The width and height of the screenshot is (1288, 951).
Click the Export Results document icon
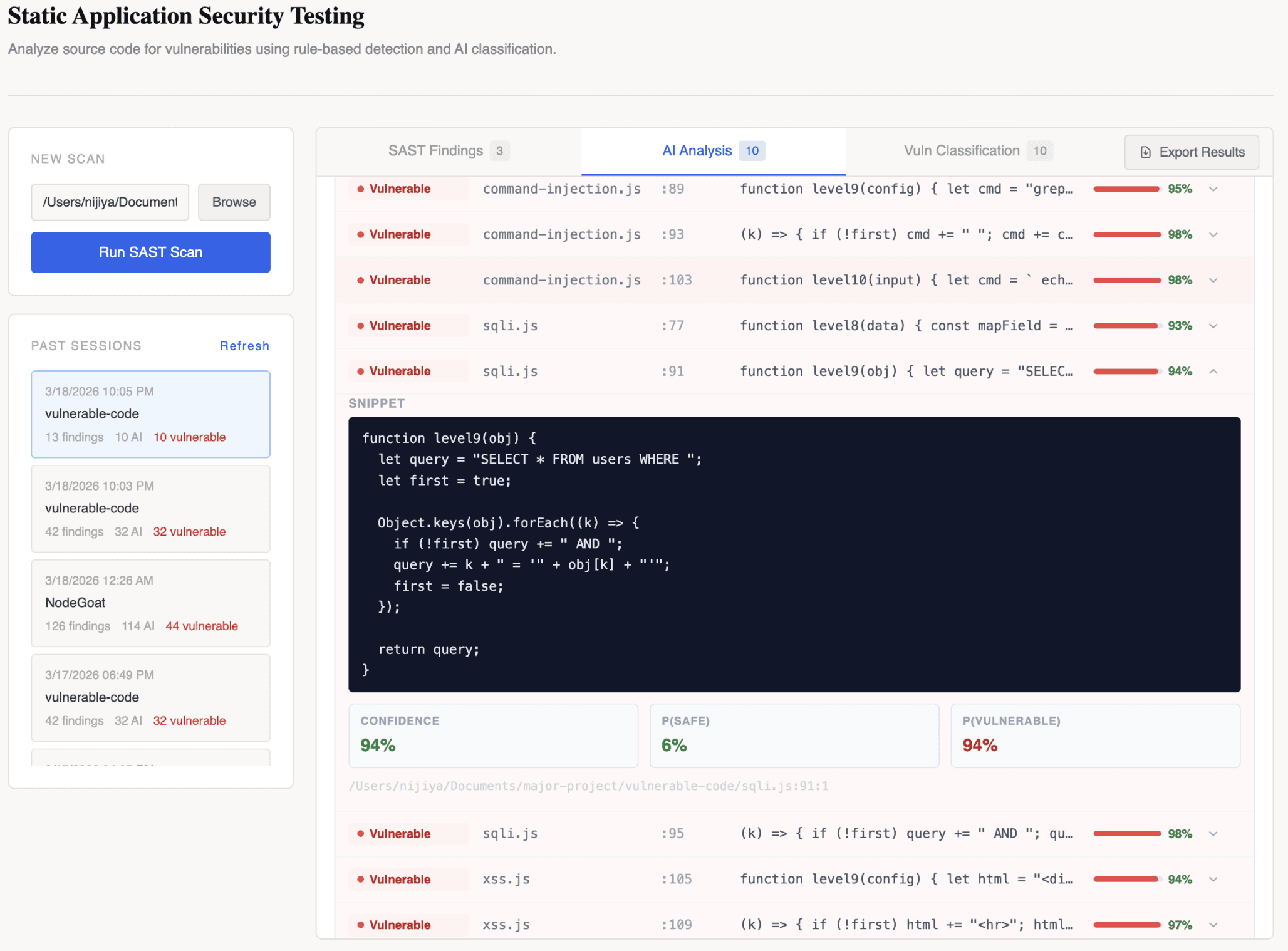click(x=1145, y=152)
